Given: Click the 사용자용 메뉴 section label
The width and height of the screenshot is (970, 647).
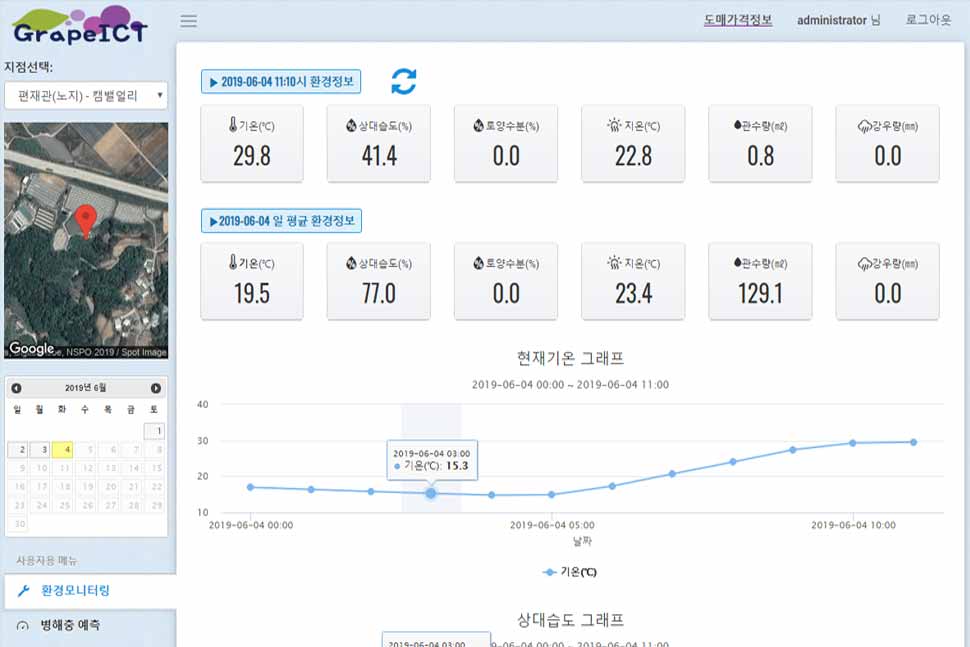Looking at the screenshot, I should click(x=46, y=560).
